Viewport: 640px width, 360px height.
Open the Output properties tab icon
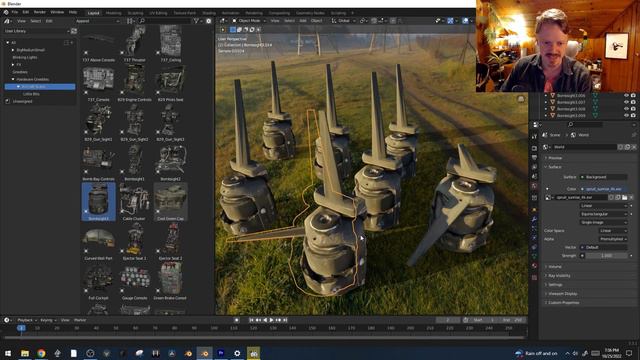click(x=535, y=158)
